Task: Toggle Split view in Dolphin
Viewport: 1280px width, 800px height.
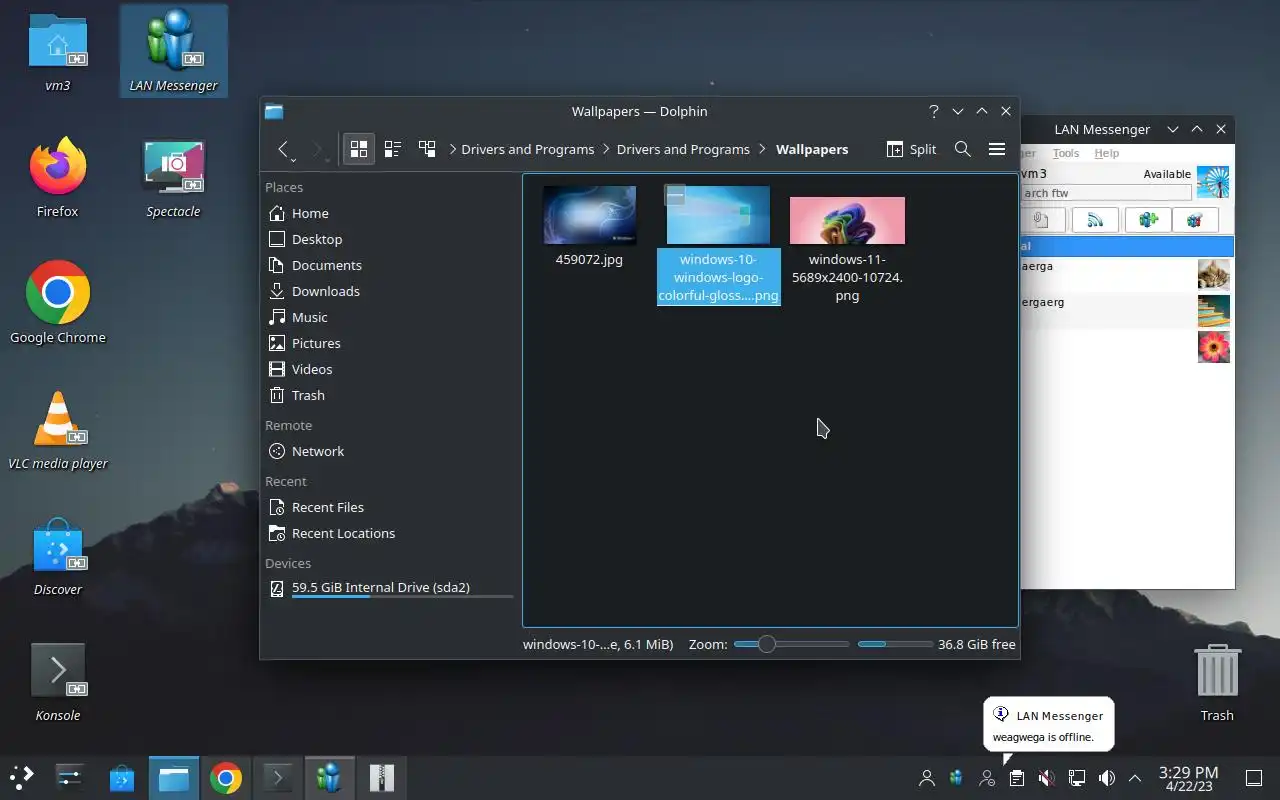Action: tap(911, 149)
